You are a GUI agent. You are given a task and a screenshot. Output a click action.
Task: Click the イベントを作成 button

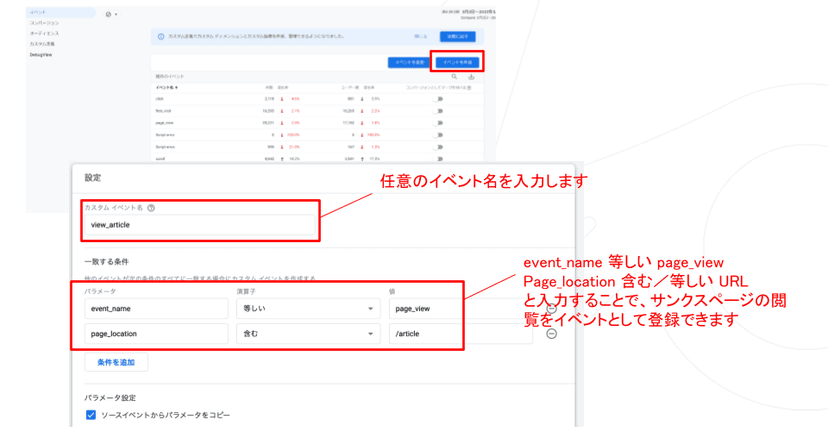click(x=458, y=62)
